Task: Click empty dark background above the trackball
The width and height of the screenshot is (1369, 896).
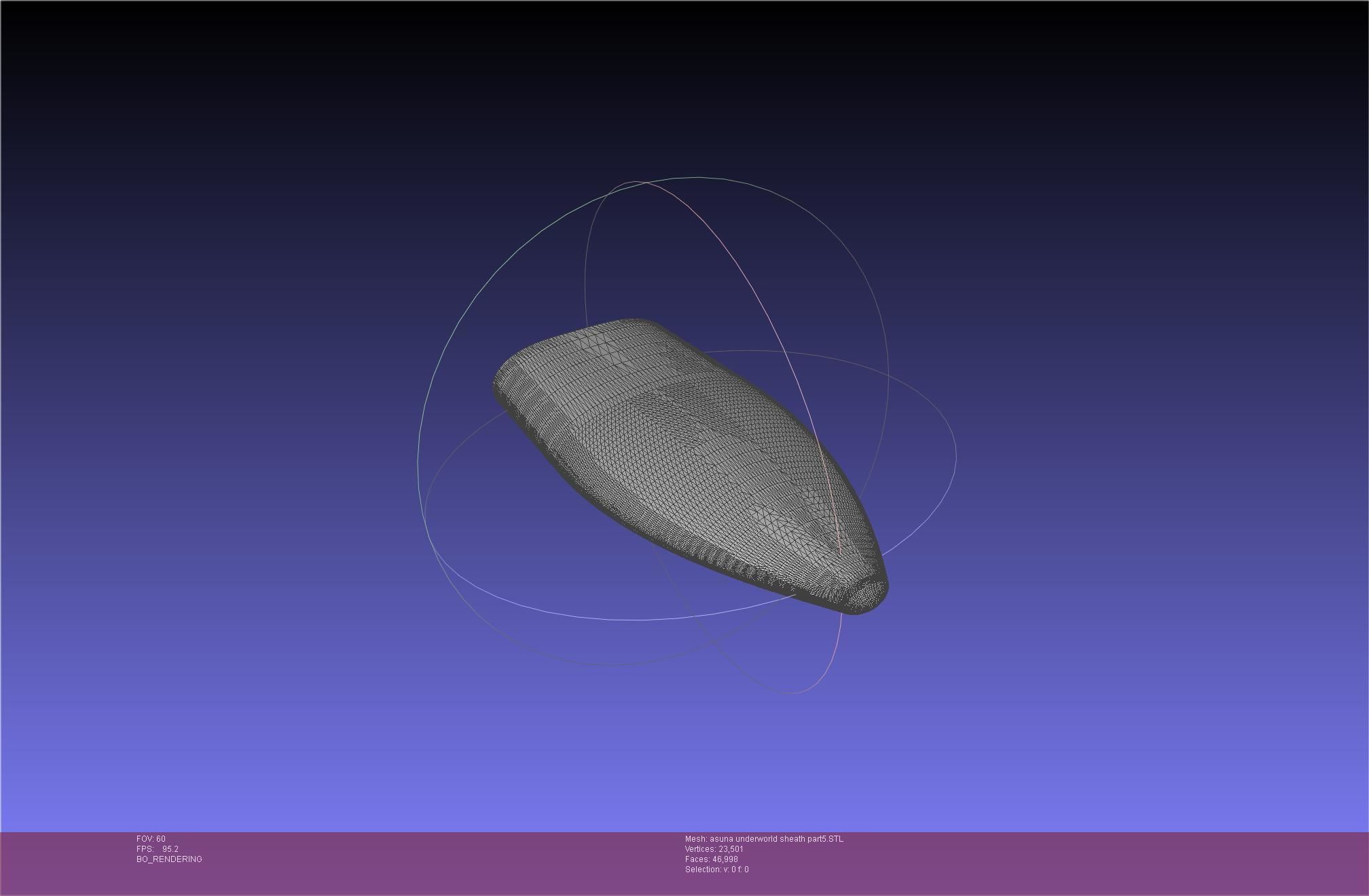Action: 679,81
